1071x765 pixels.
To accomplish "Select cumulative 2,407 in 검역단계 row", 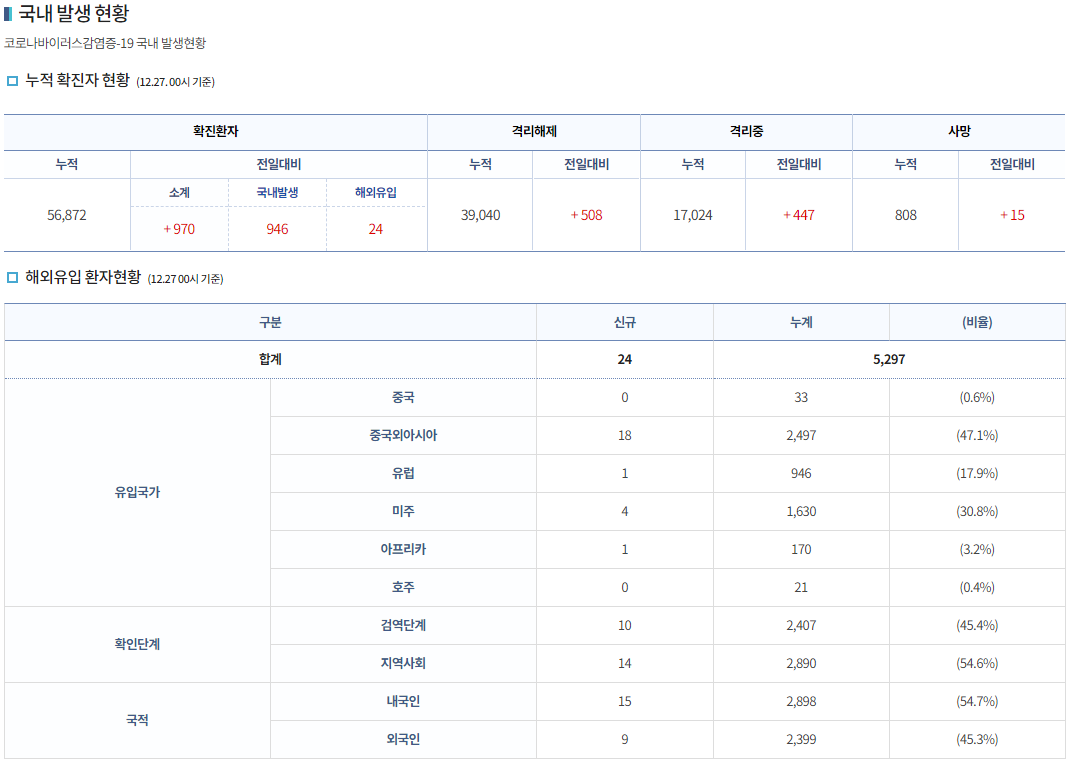I will click(x=801, y=625).
